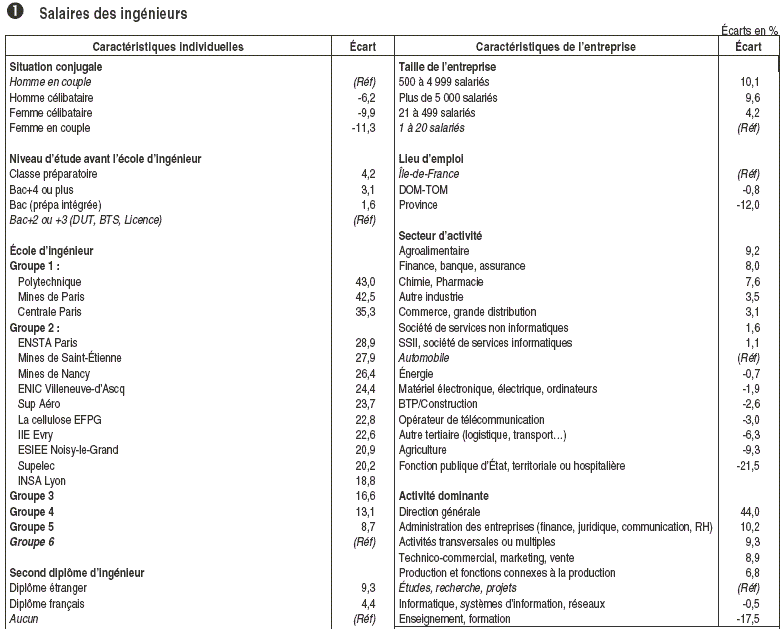Click '500 à 4 999 salariés' row label
This screenshot has height=629, width=783.
click(x=444, y=82)
